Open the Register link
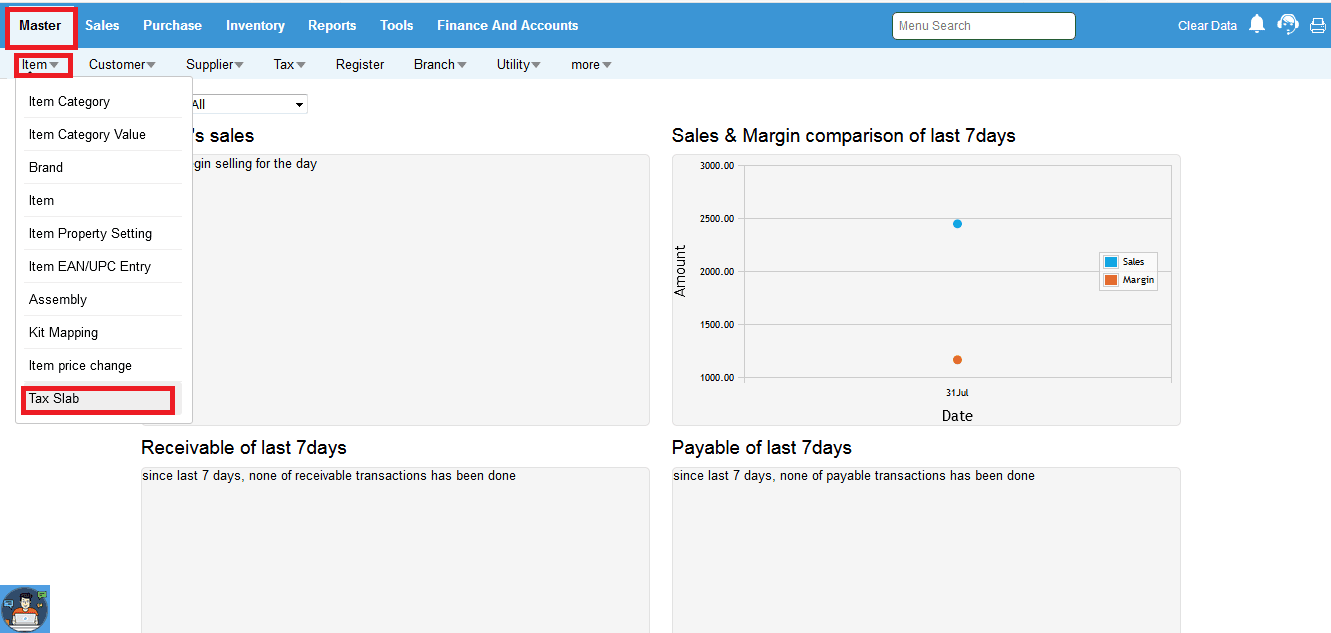The image size is (1331, 633). 360,65
